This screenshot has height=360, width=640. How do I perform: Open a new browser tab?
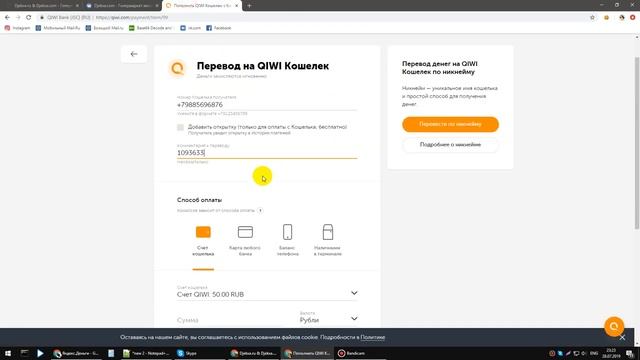(x=249, y=6)
